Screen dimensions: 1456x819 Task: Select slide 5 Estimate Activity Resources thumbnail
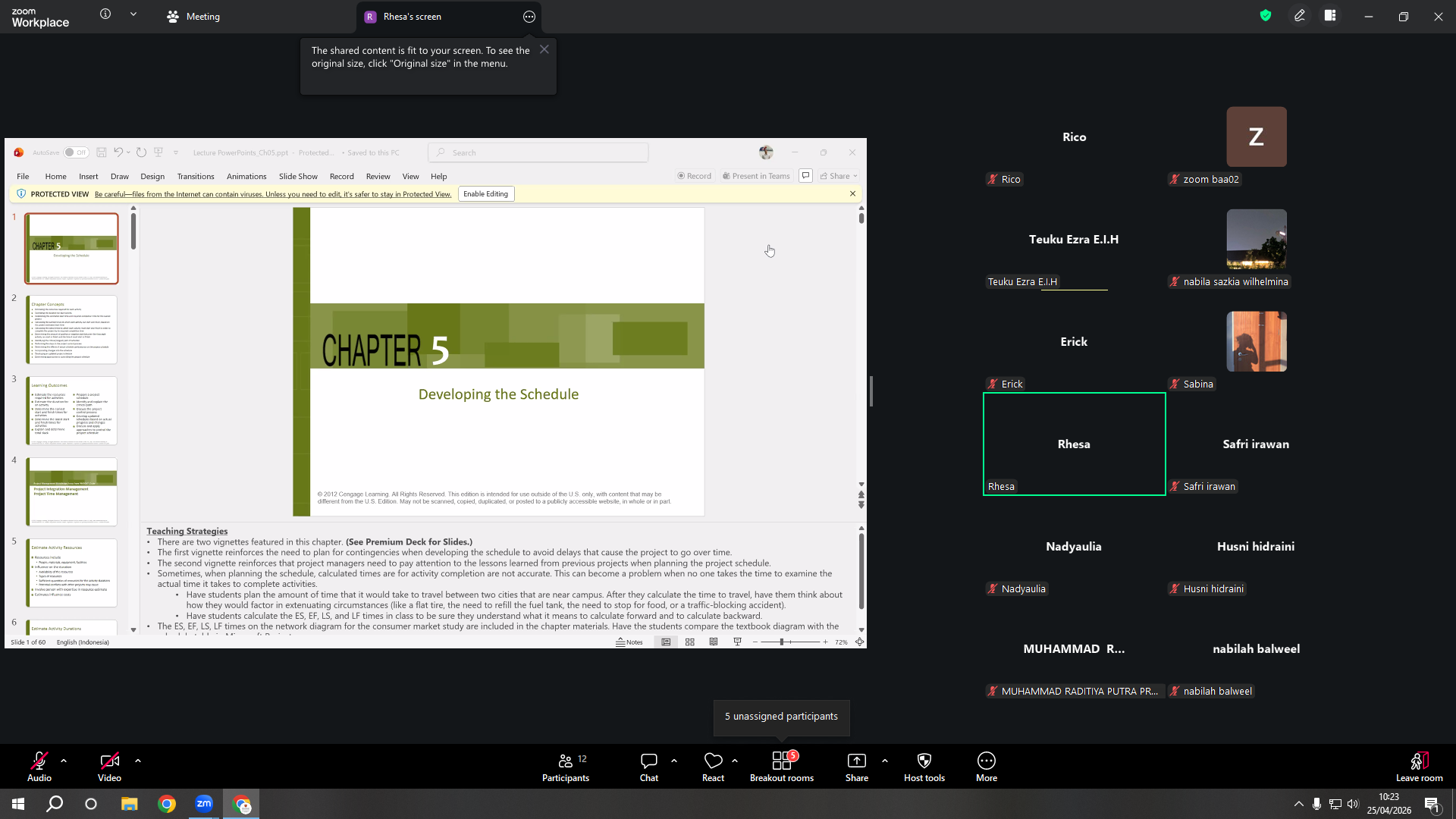tap(72, 573)
